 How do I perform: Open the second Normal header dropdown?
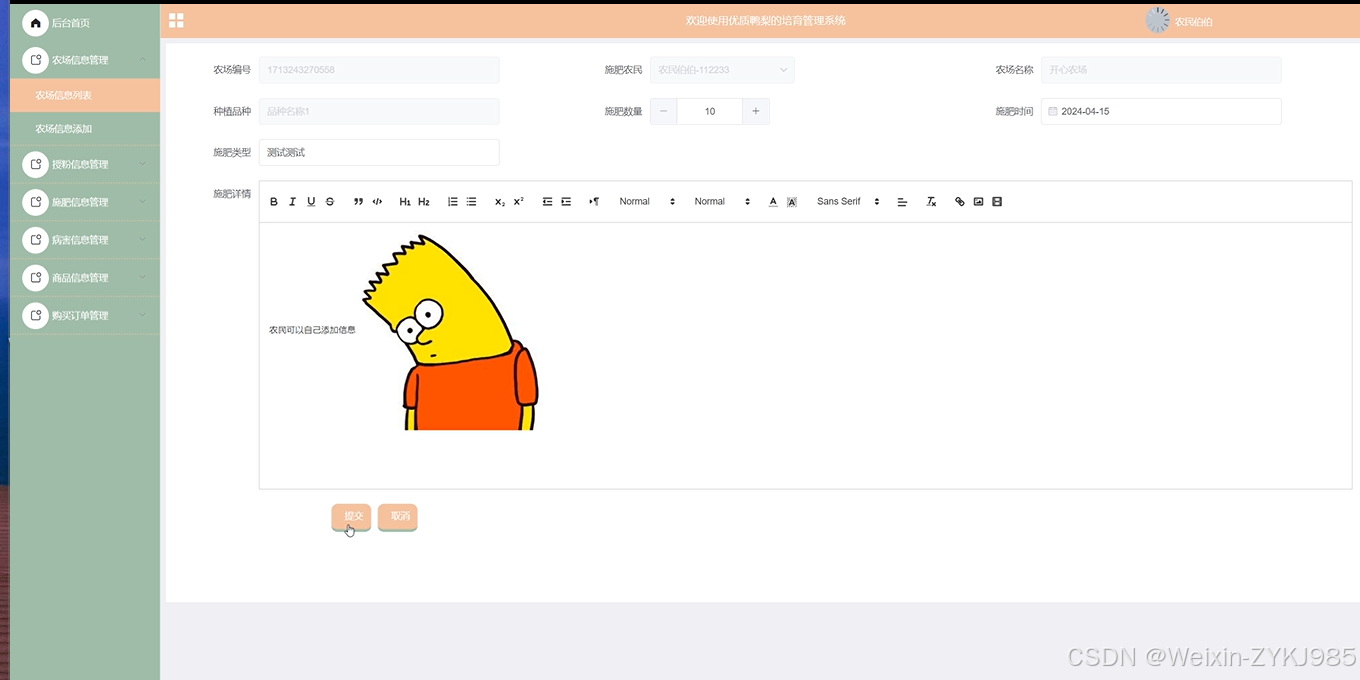pos(722,202)
